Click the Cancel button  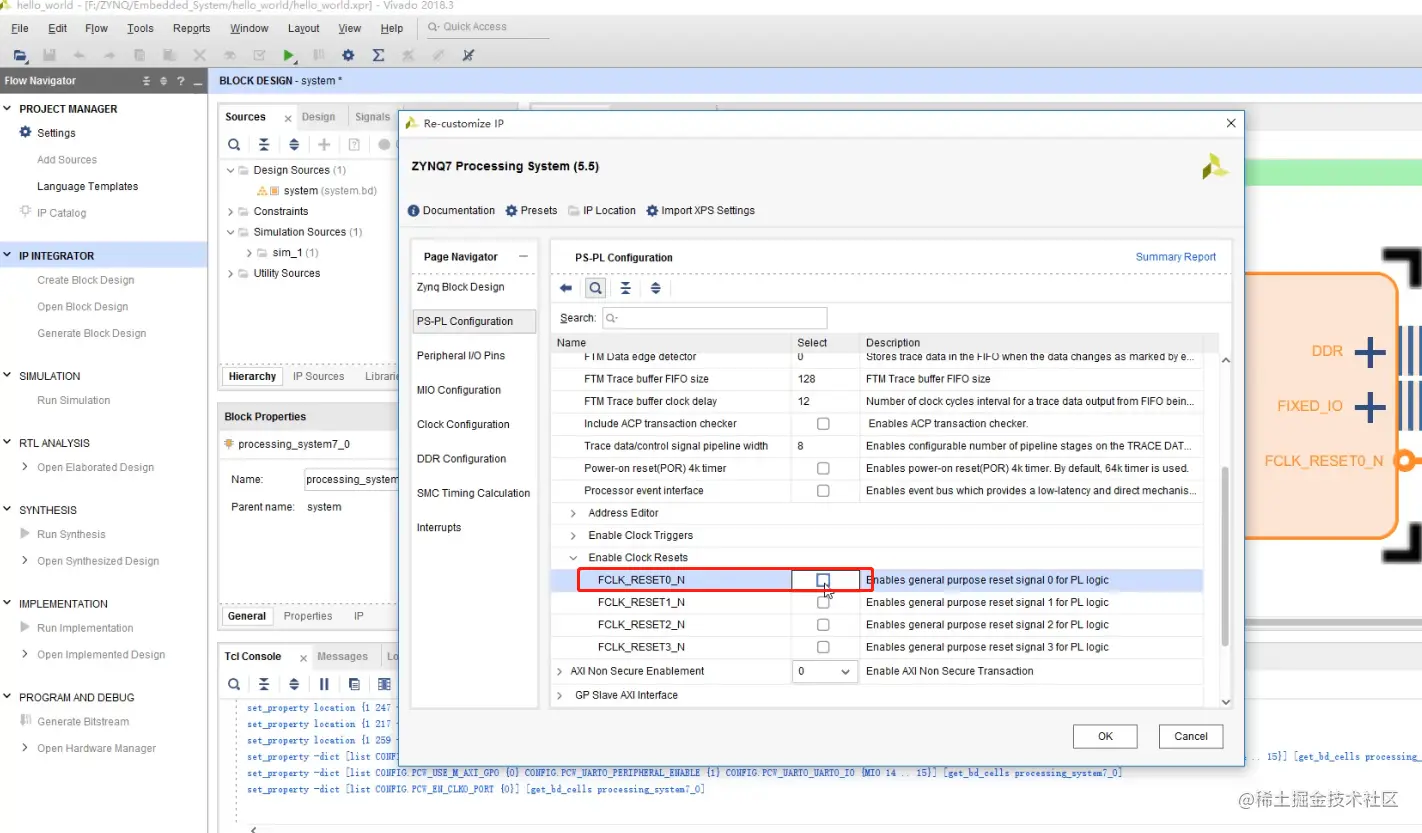point(1191,736)
